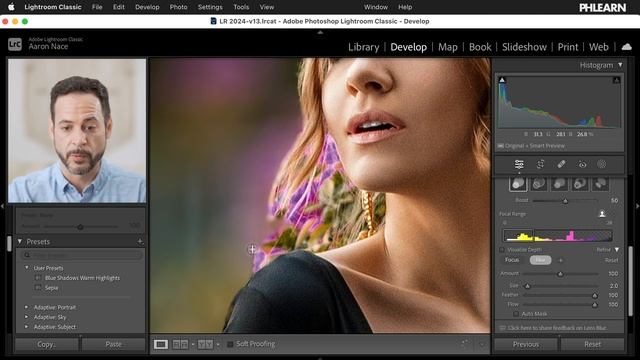Click the Sepia preset icon
The image size is (640, 360).
[38, 288]
